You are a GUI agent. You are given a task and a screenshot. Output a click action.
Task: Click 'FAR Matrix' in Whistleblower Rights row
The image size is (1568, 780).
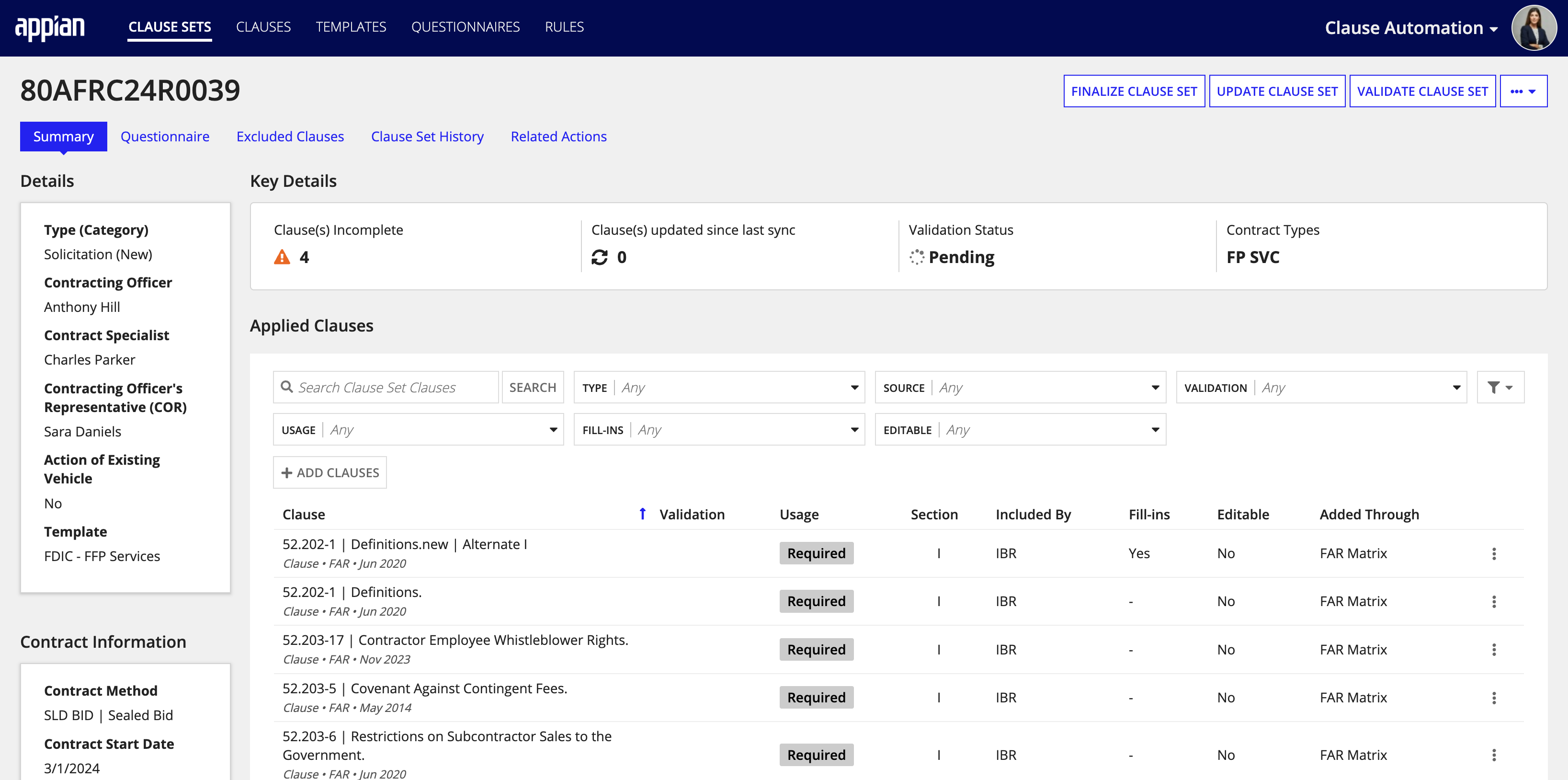point(1353,650)
